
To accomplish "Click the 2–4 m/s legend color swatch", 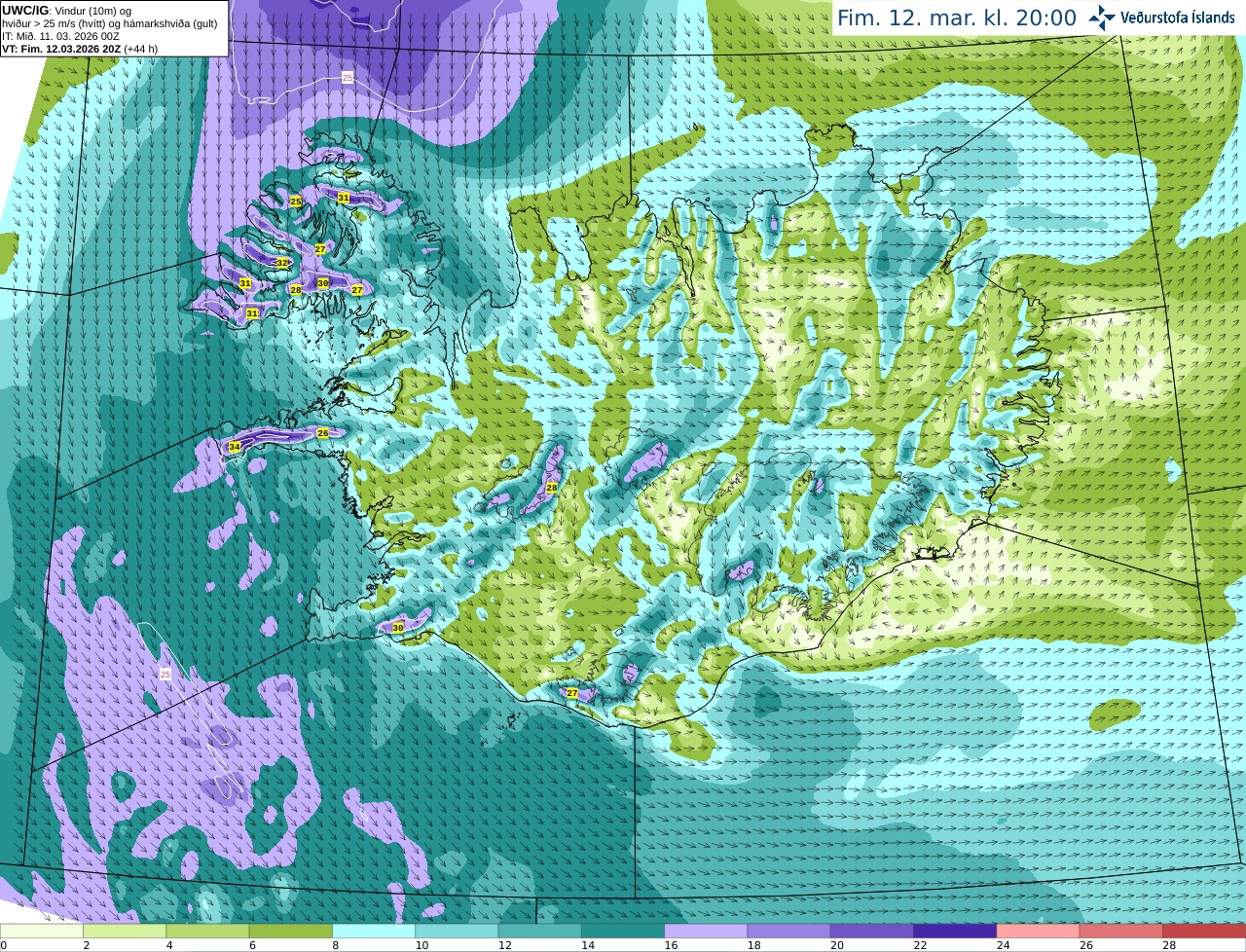I will pyautogui.click(x=125, y=932).
